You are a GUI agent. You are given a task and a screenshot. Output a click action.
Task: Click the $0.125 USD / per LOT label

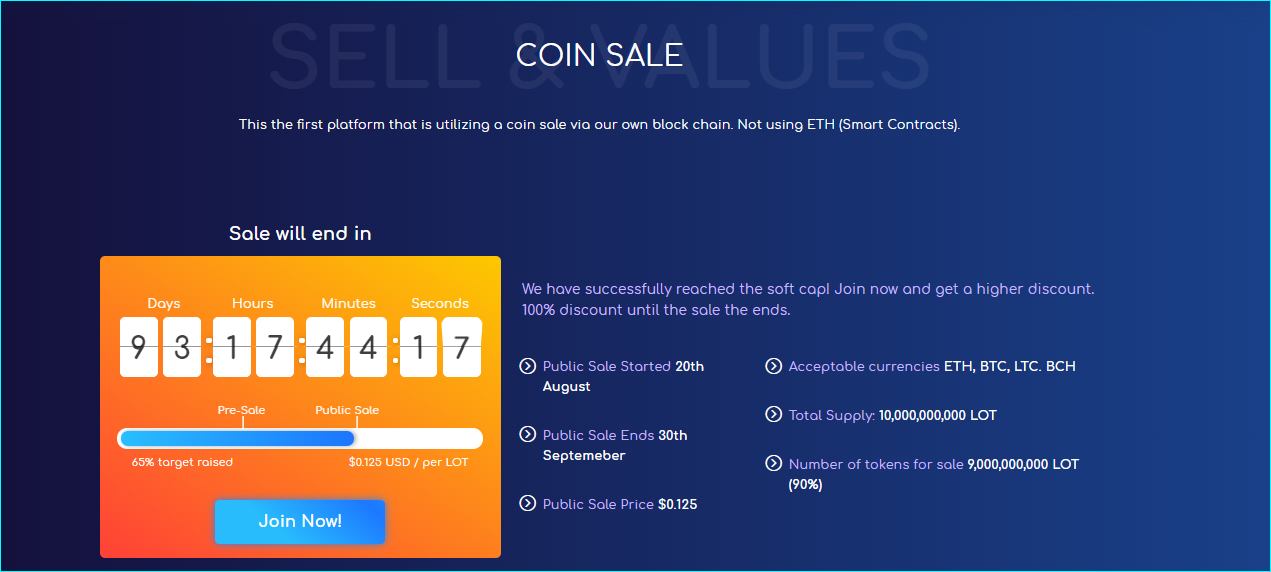tap(408, 462)
